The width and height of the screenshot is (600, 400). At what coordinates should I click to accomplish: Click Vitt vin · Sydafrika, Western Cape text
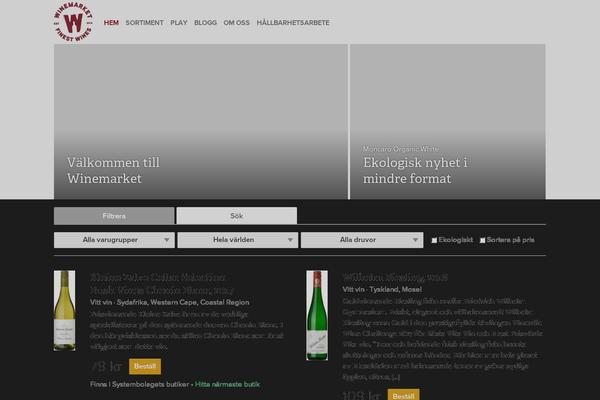point(170,302)
